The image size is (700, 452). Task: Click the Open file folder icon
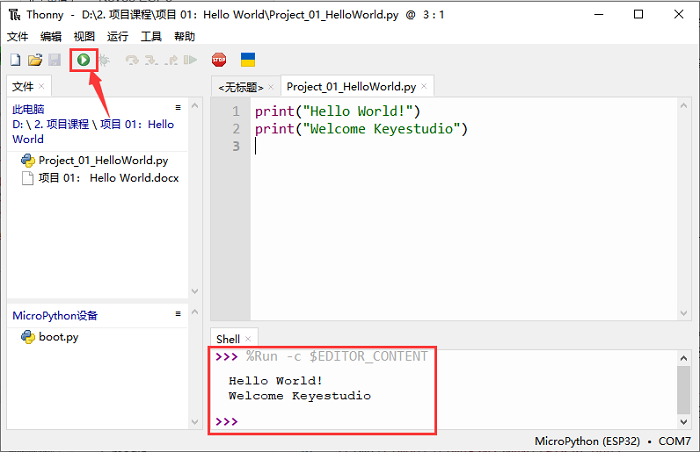click(x=34, y=61)
